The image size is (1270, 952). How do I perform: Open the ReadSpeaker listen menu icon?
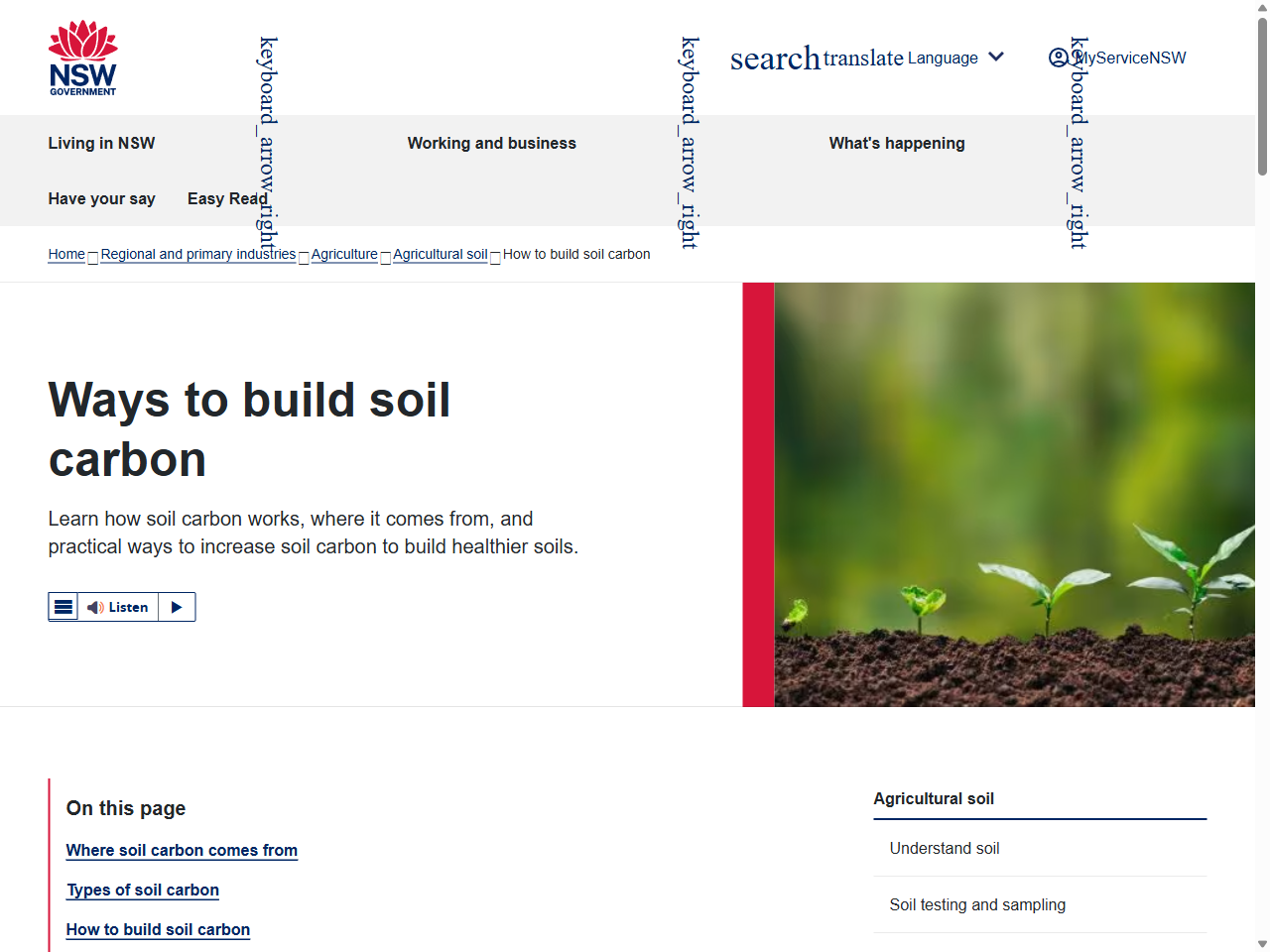63,607
